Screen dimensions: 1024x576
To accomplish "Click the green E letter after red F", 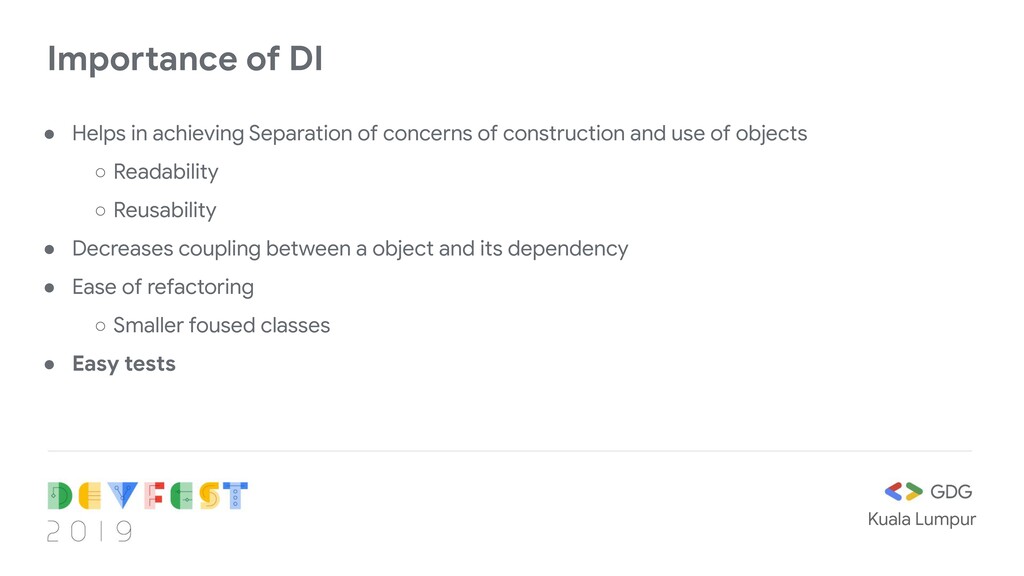I will coord(182,496).
